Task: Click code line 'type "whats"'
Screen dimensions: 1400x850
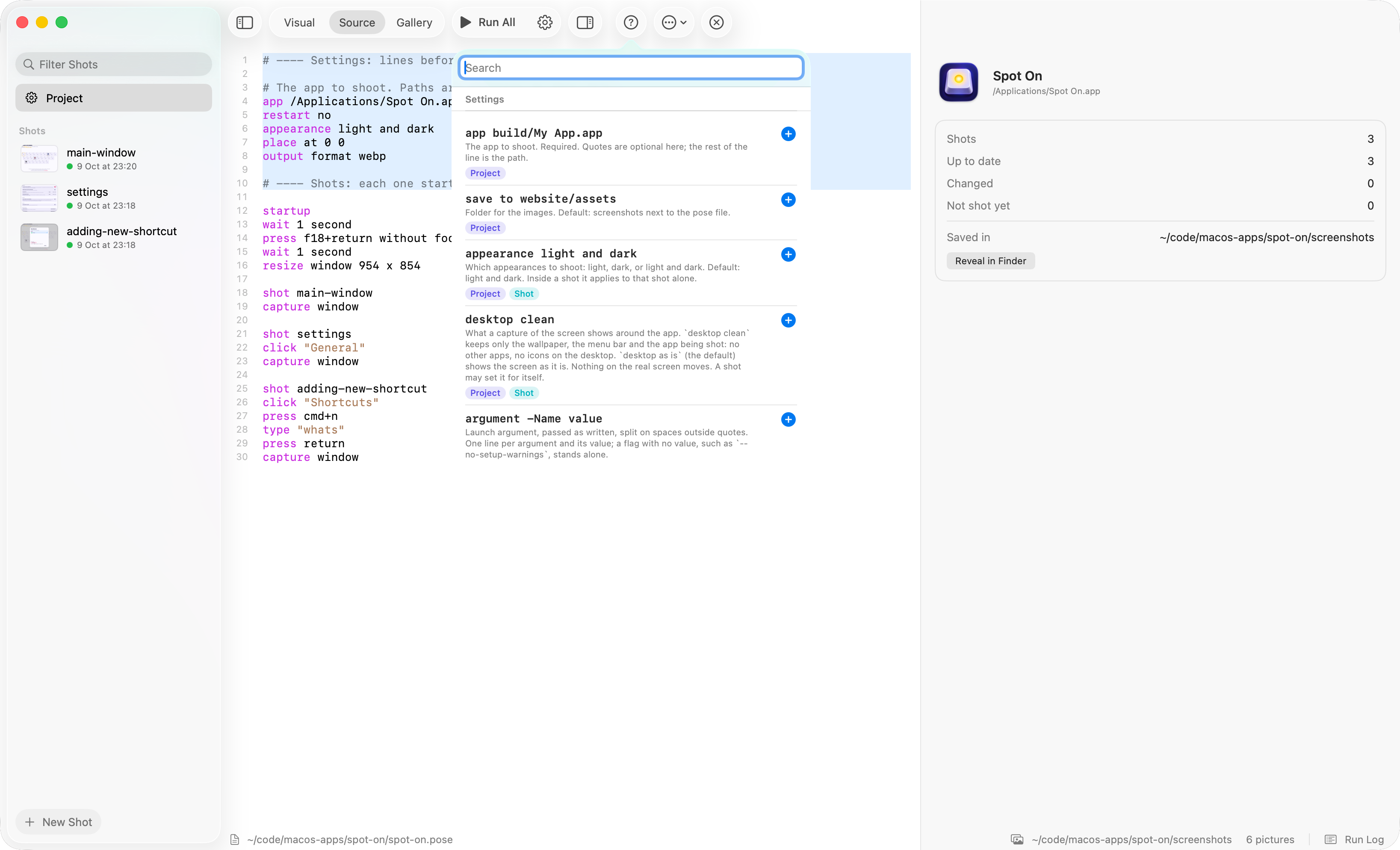Action: [303, 430]
